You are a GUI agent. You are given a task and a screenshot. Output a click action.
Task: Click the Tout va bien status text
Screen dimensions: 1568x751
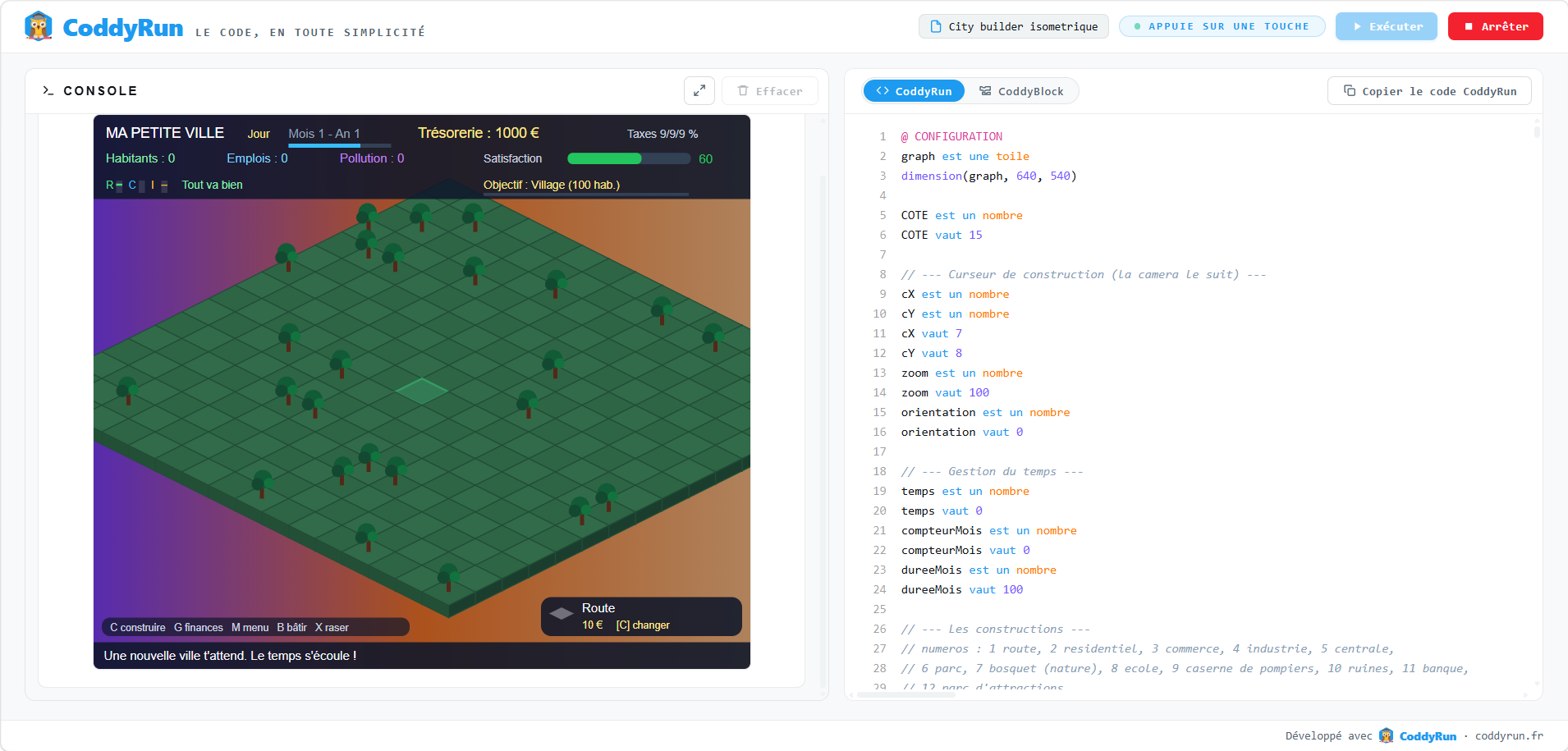pos(213,185)
